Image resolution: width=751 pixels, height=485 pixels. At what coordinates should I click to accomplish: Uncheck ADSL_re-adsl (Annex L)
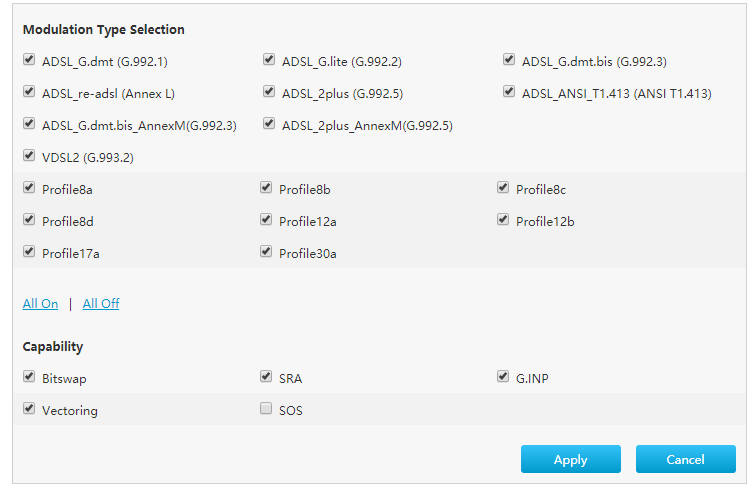(x=29, y=91)
